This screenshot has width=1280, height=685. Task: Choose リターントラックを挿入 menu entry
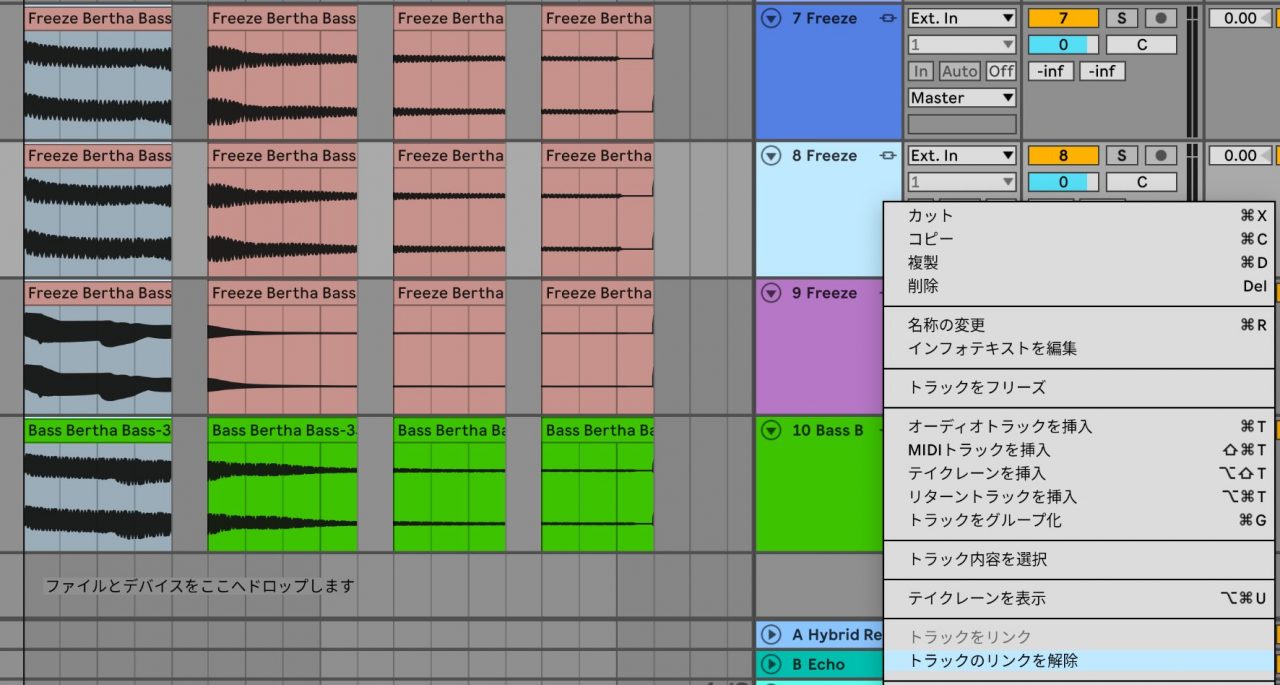pos(1080,496)
